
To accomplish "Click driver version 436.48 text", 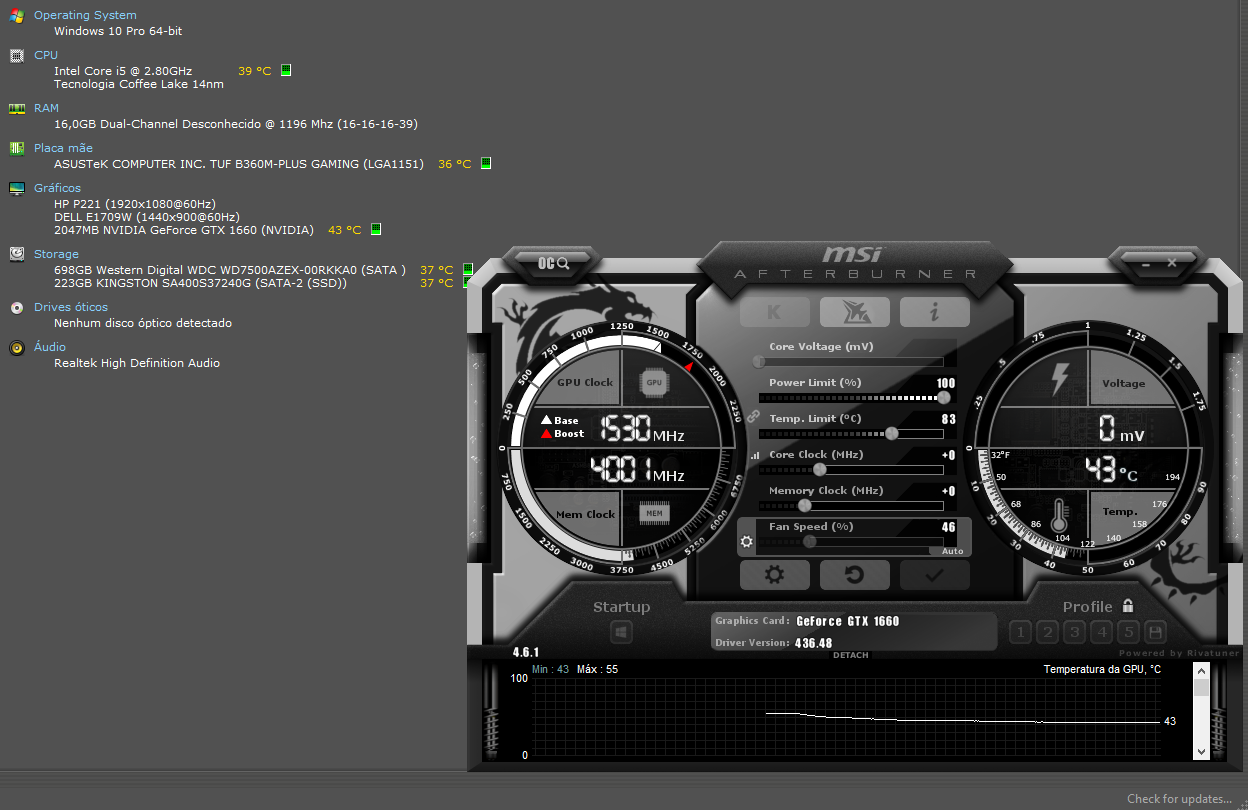I will [x=814, y=643].
